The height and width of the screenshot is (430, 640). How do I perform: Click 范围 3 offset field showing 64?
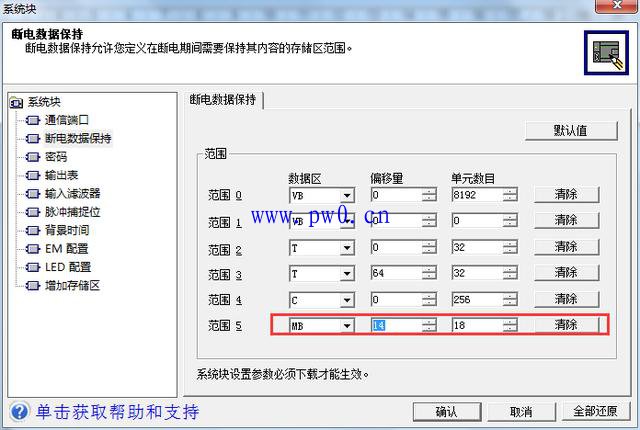pyautogui.click(x=396, y=273)
